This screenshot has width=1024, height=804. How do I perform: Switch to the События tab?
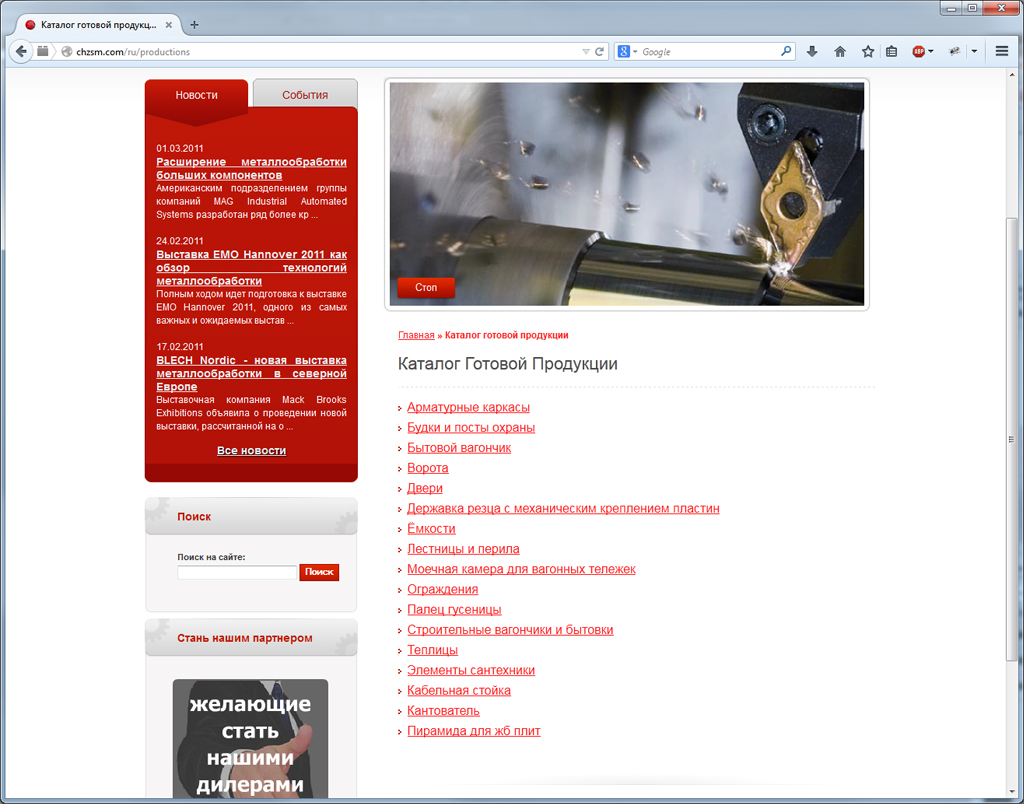305,95
